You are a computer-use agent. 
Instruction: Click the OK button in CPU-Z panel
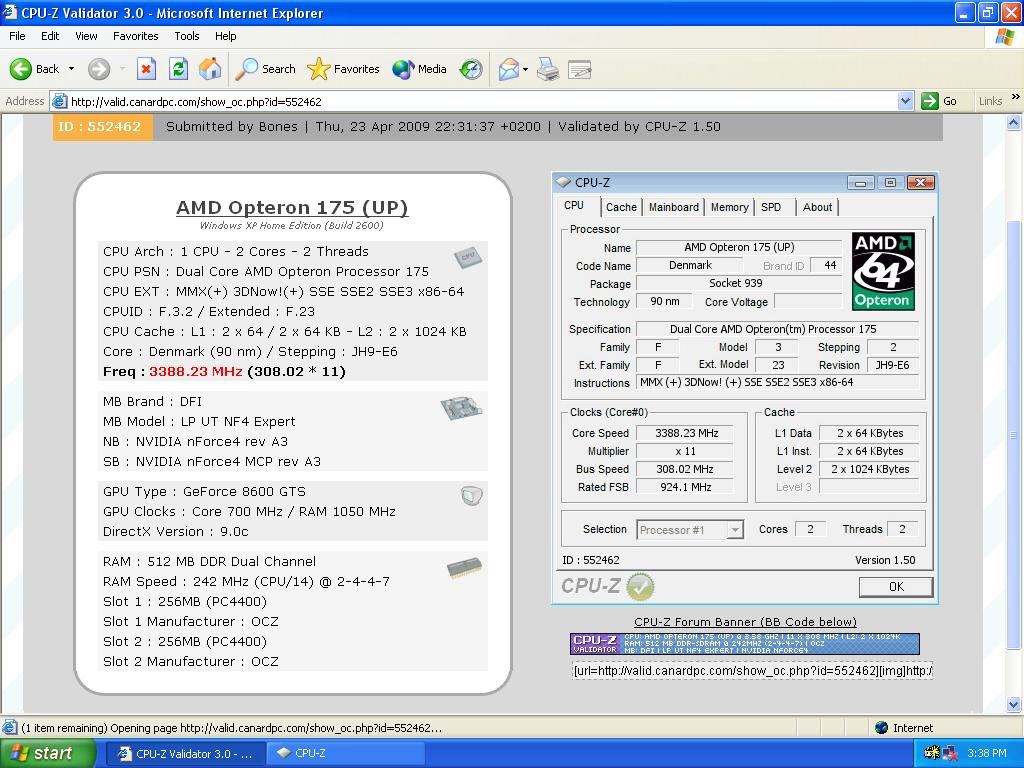[896, 586]
